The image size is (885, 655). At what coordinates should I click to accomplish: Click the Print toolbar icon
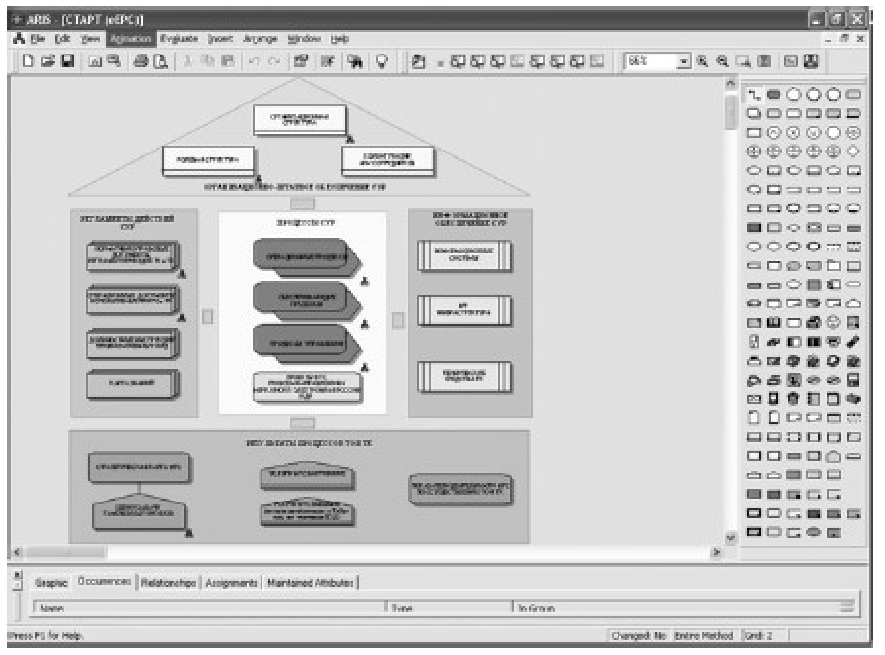coord(141,61)
